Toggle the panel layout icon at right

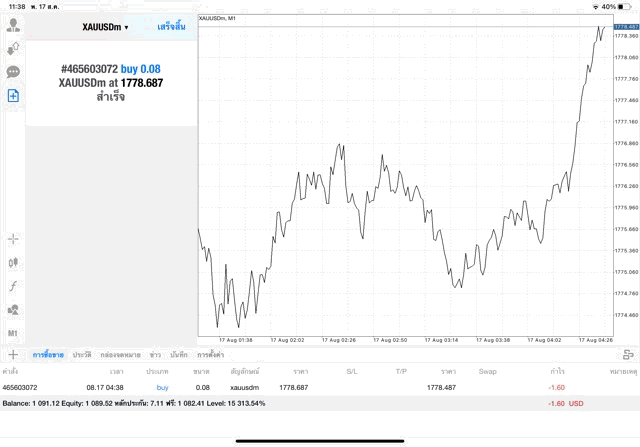pyautogui.click(x=628, y=354)
